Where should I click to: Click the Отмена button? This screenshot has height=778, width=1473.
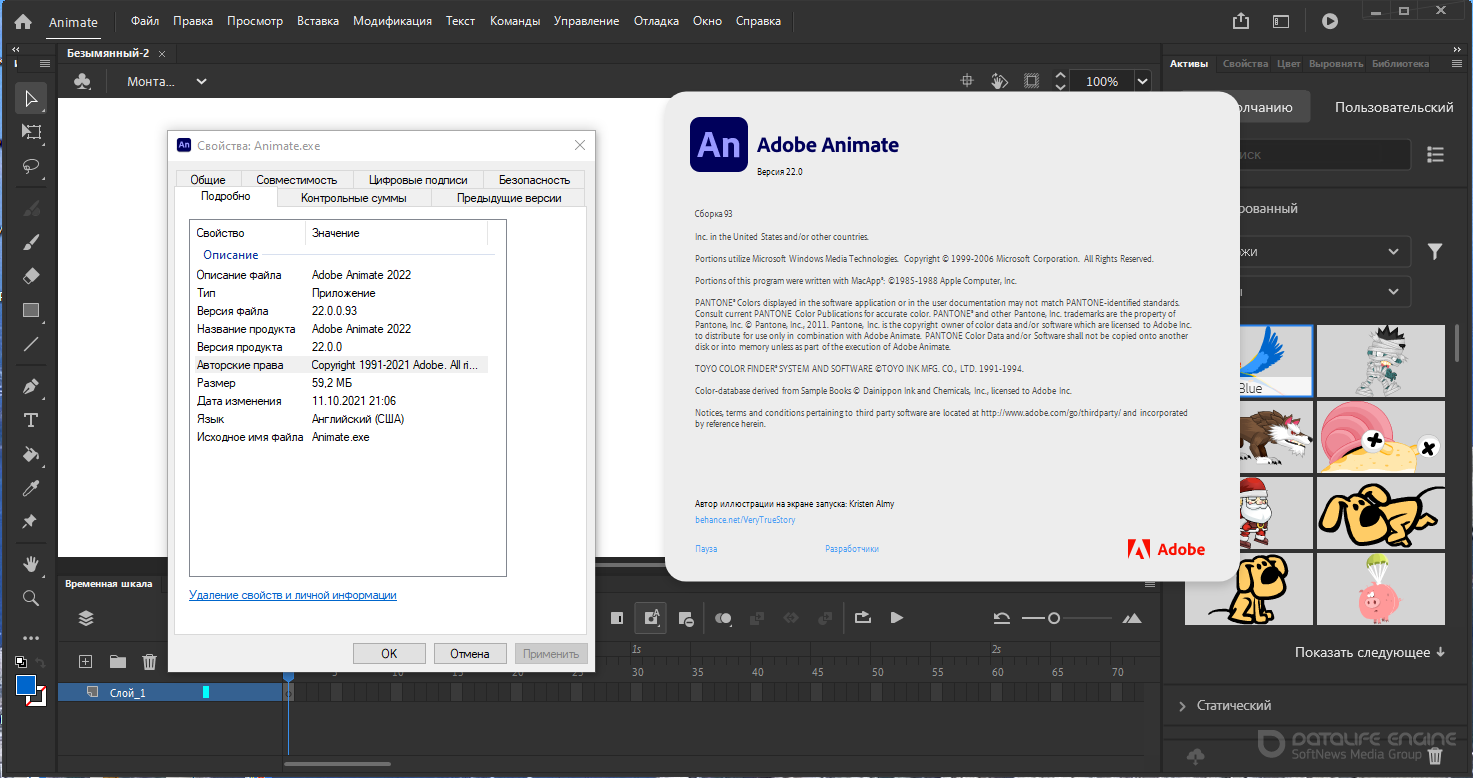[470, 654]
